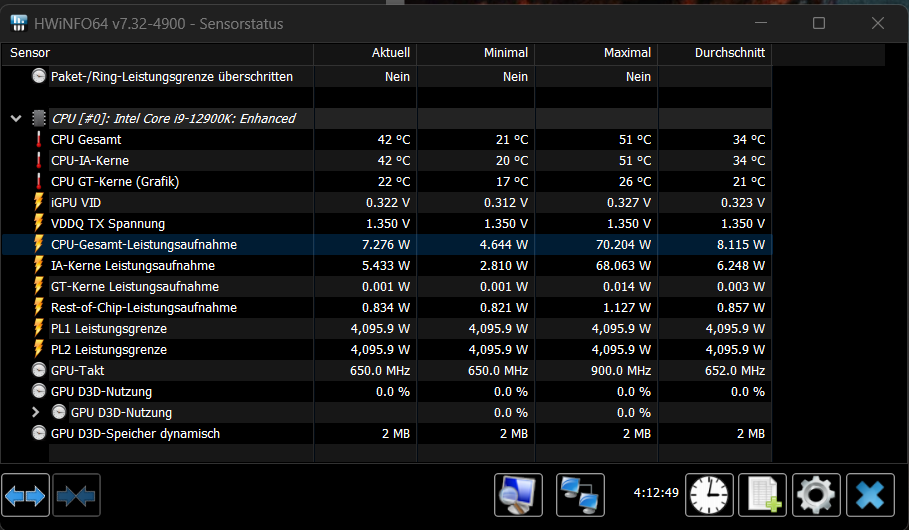The height and width of the screenshot is (530, 909).
Task: Click the lightning icon beside VDDQ TX Spannung
Action: (39, 223)
